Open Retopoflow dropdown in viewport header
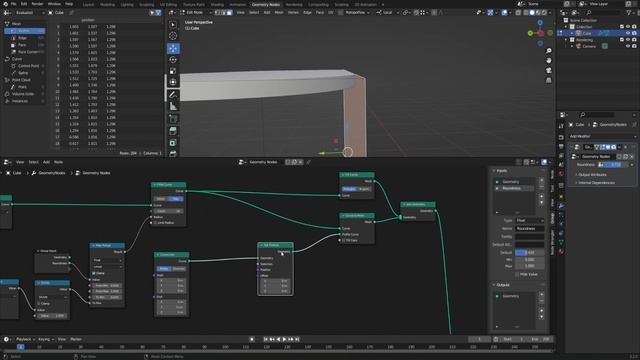The height and width of the screenshot is (360, 640). click(357, 13)
